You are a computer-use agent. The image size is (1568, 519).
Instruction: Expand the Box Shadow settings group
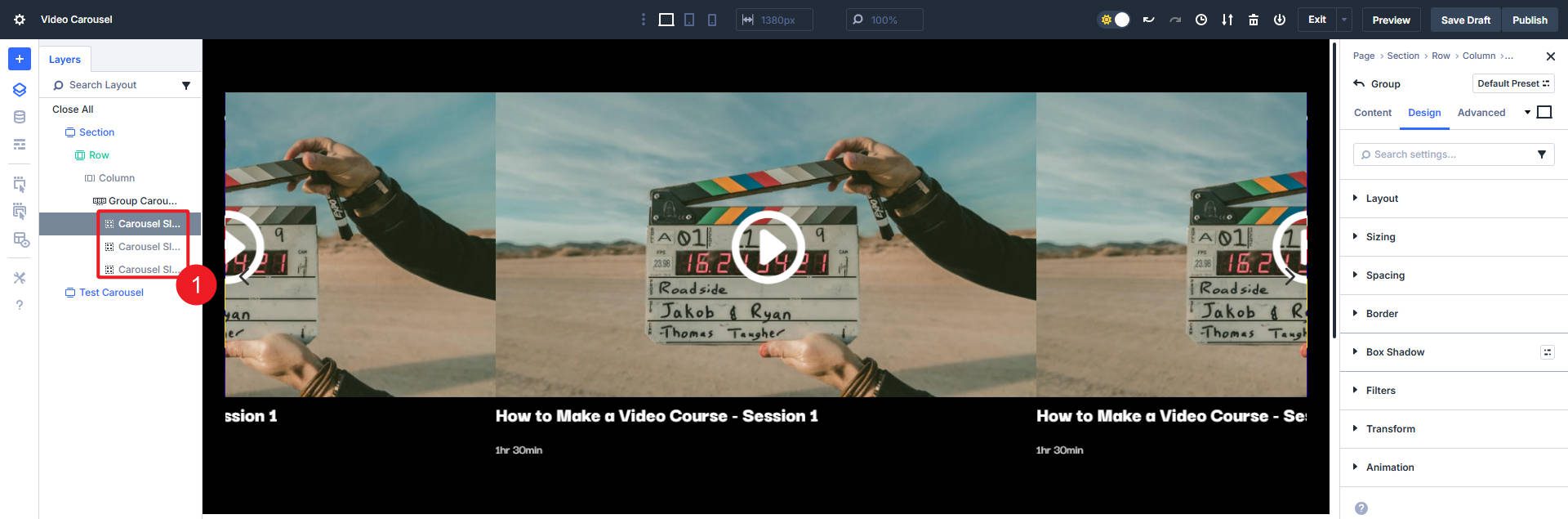1395,352
